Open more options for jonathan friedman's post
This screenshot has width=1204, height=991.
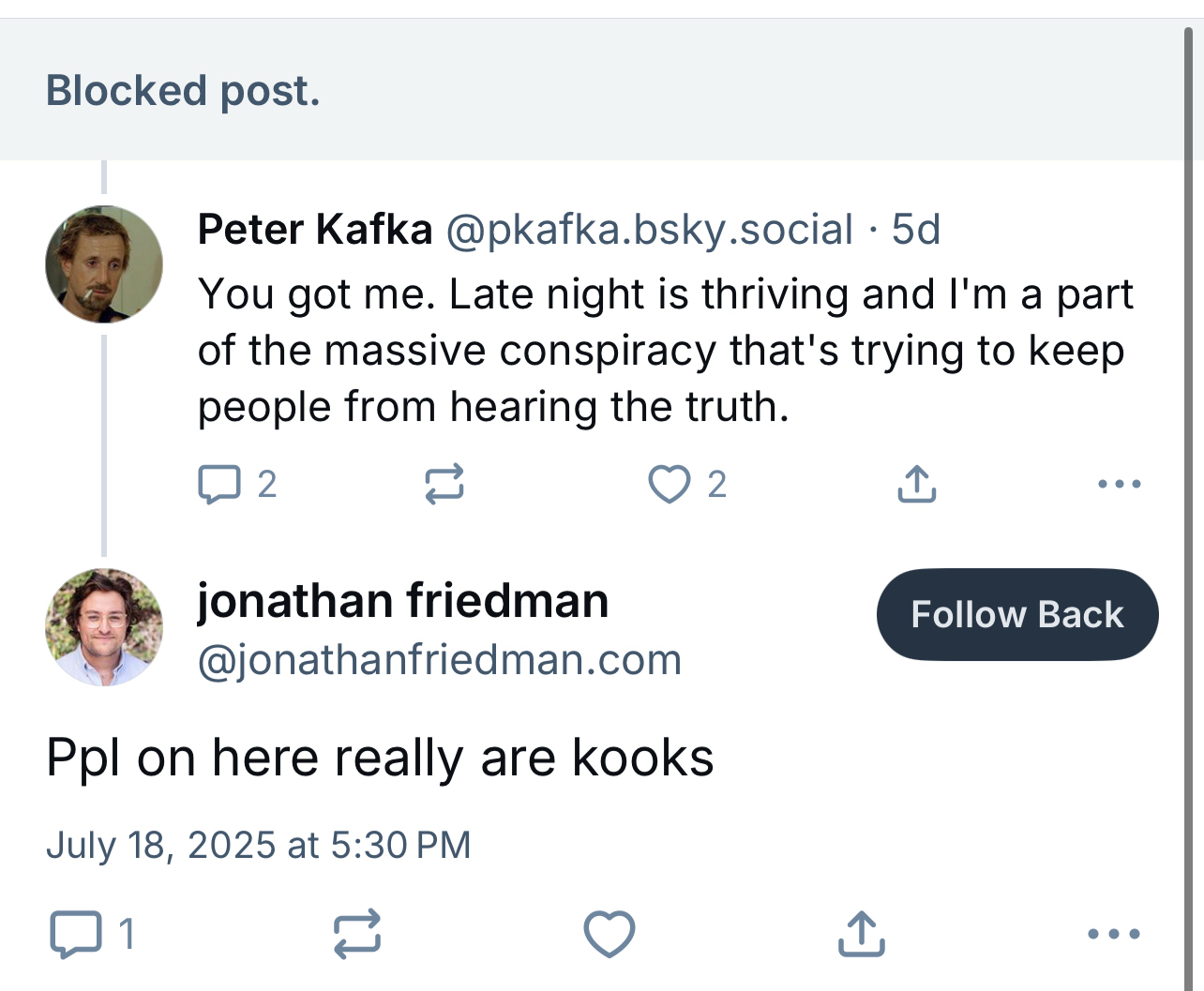1114,934
